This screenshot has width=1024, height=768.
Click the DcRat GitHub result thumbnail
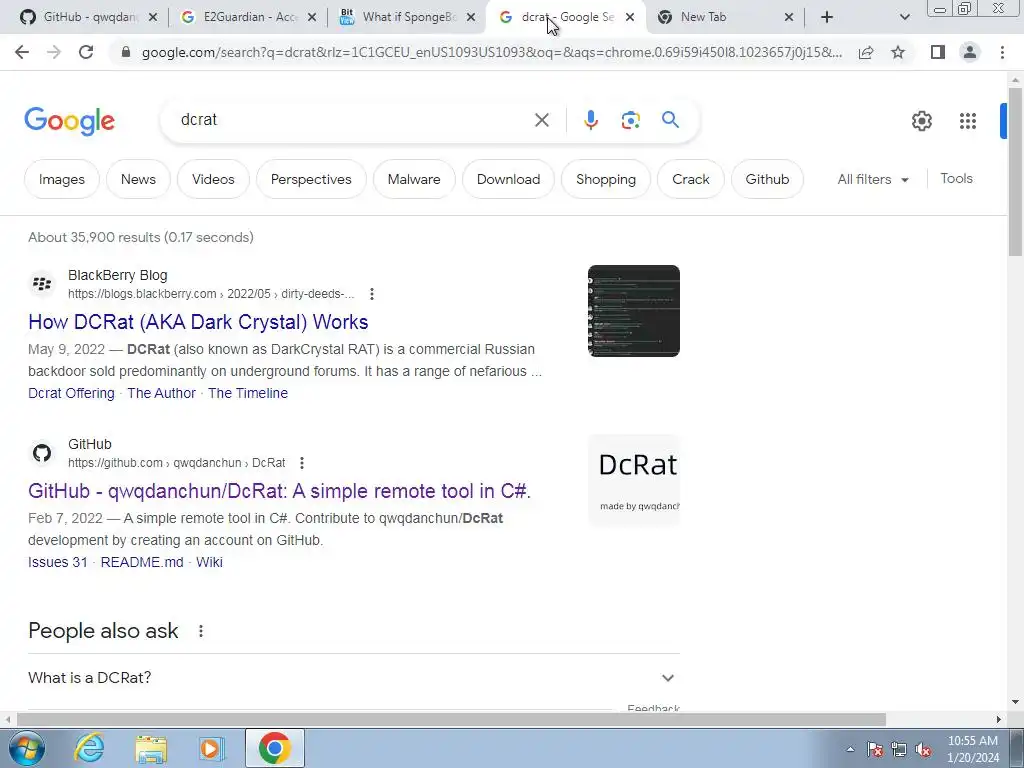point(633,480)
